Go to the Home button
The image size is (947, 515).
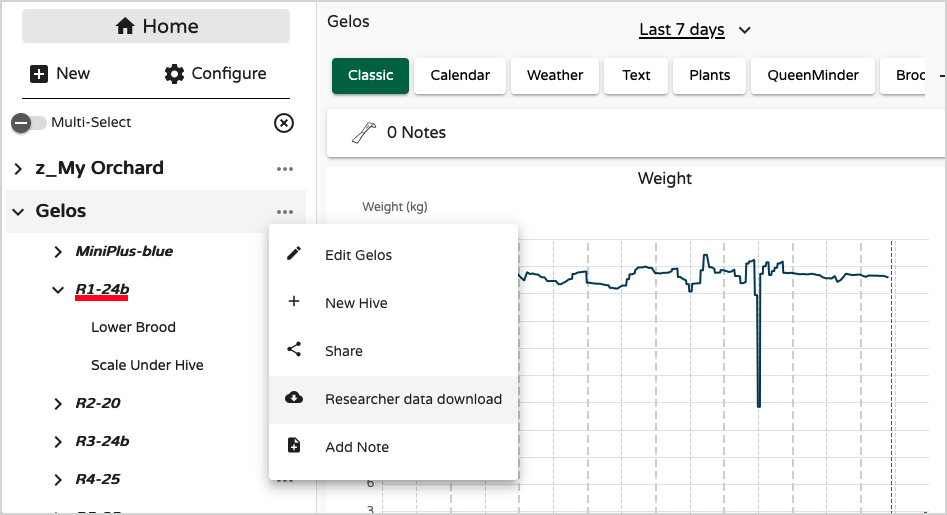(156, 26)
